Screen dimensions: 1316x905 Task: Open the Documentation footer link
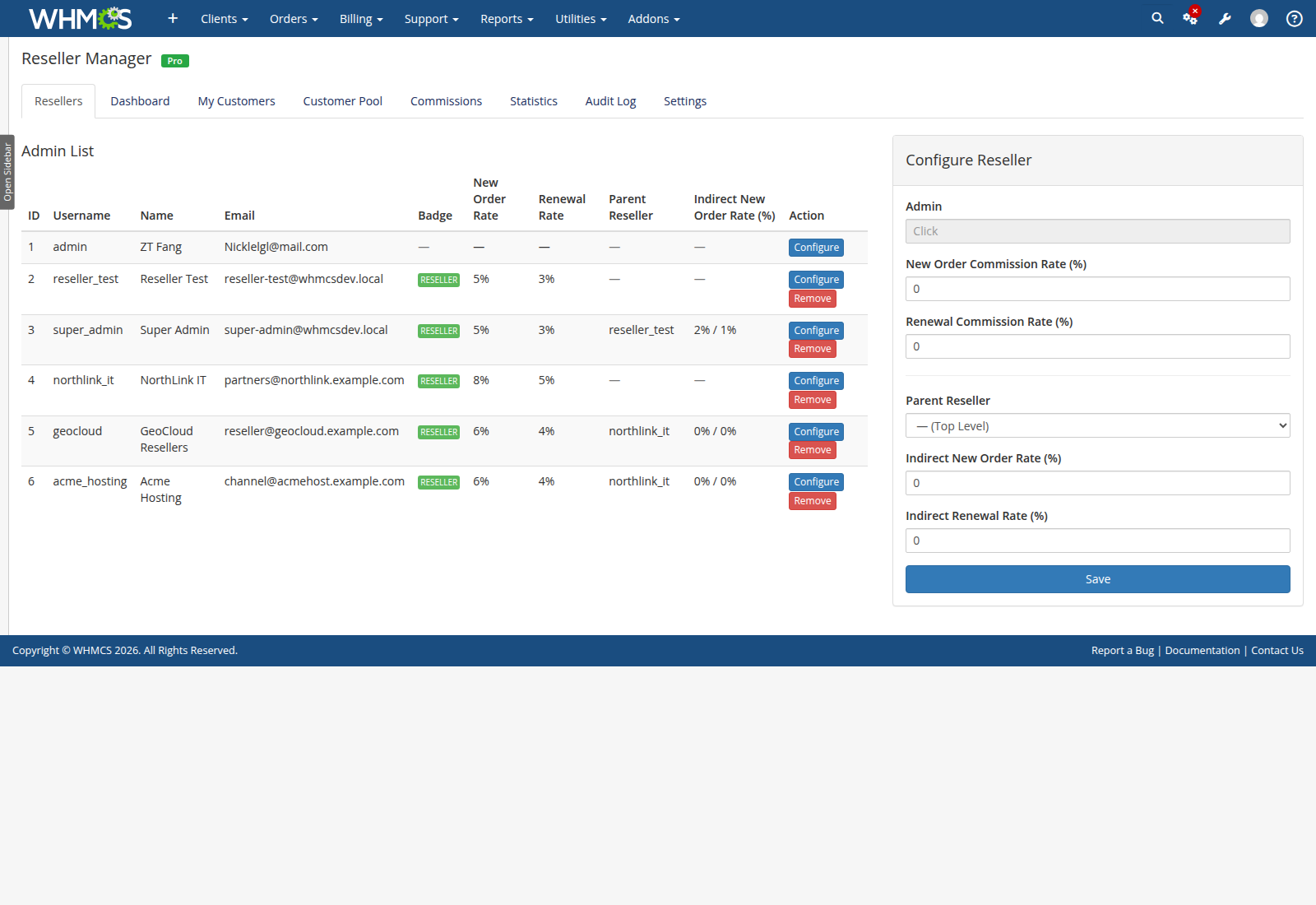[1202, 651]
